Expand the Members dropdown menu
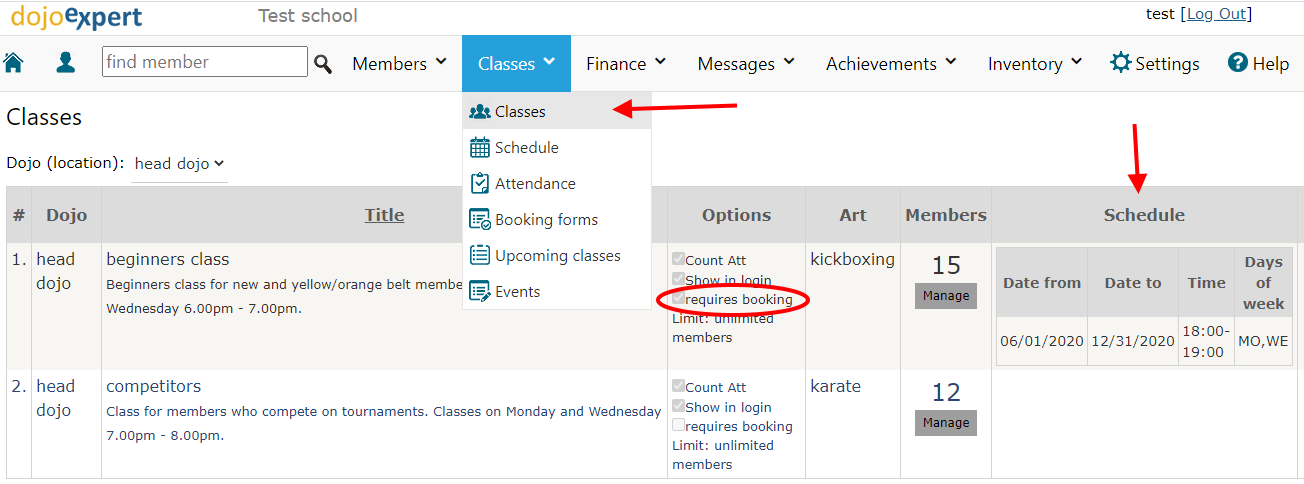Viewport: 1304px width, 484px height. click(x=399, y=64)
